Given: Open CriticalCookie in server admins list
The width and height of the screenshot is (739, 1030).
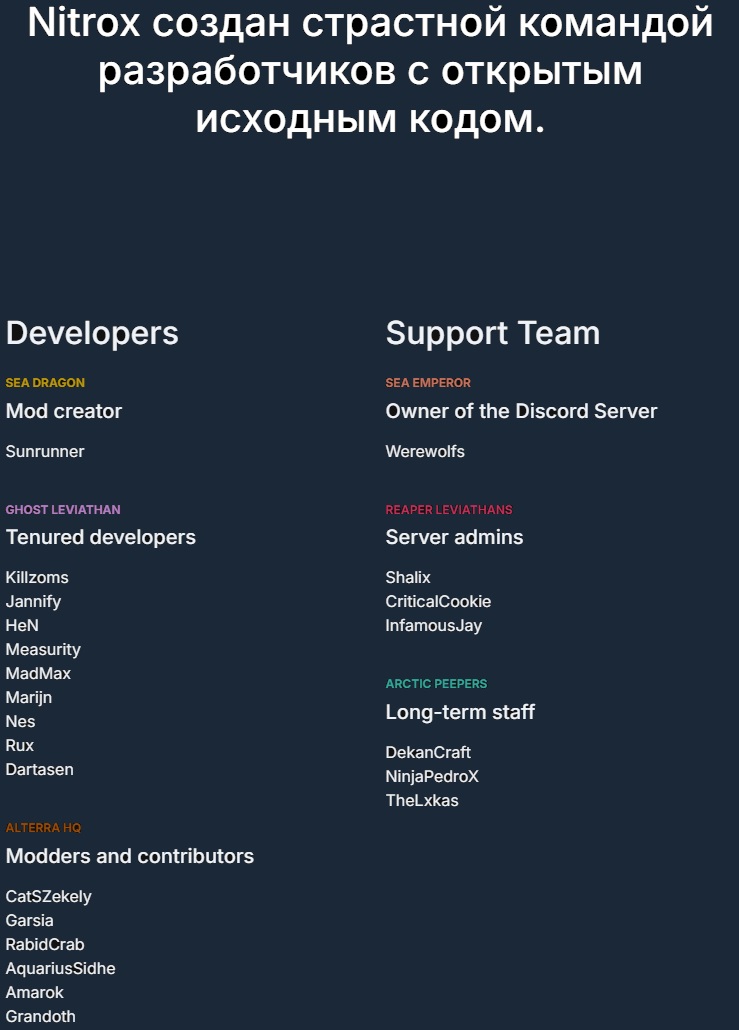Looking at the screenshot, I should (438, 602).
